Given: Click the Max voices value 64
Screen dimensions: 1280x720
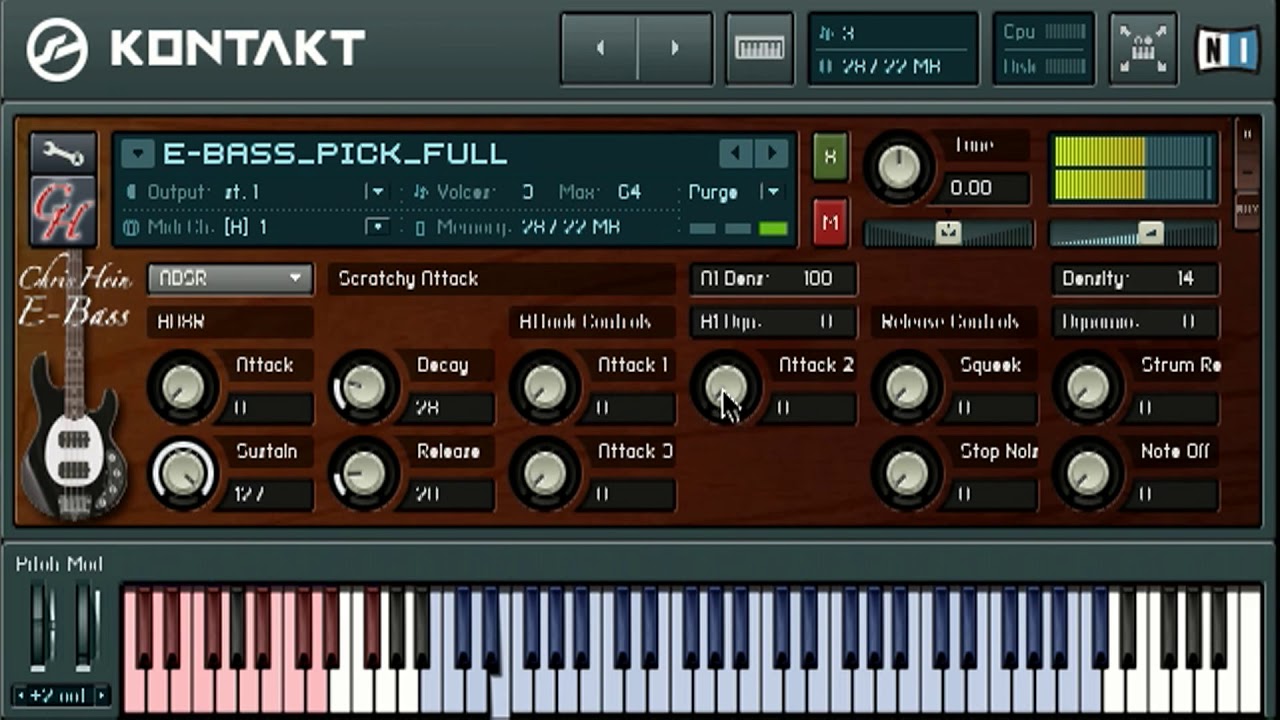Looking at the screenshot, I should coord(629,192).
